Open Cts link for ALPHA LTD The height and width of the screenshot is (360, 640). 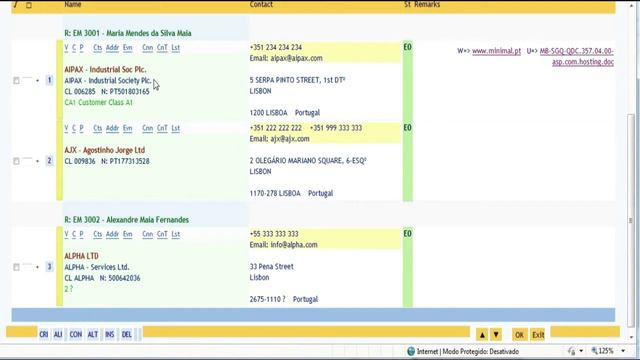point(98,234)
